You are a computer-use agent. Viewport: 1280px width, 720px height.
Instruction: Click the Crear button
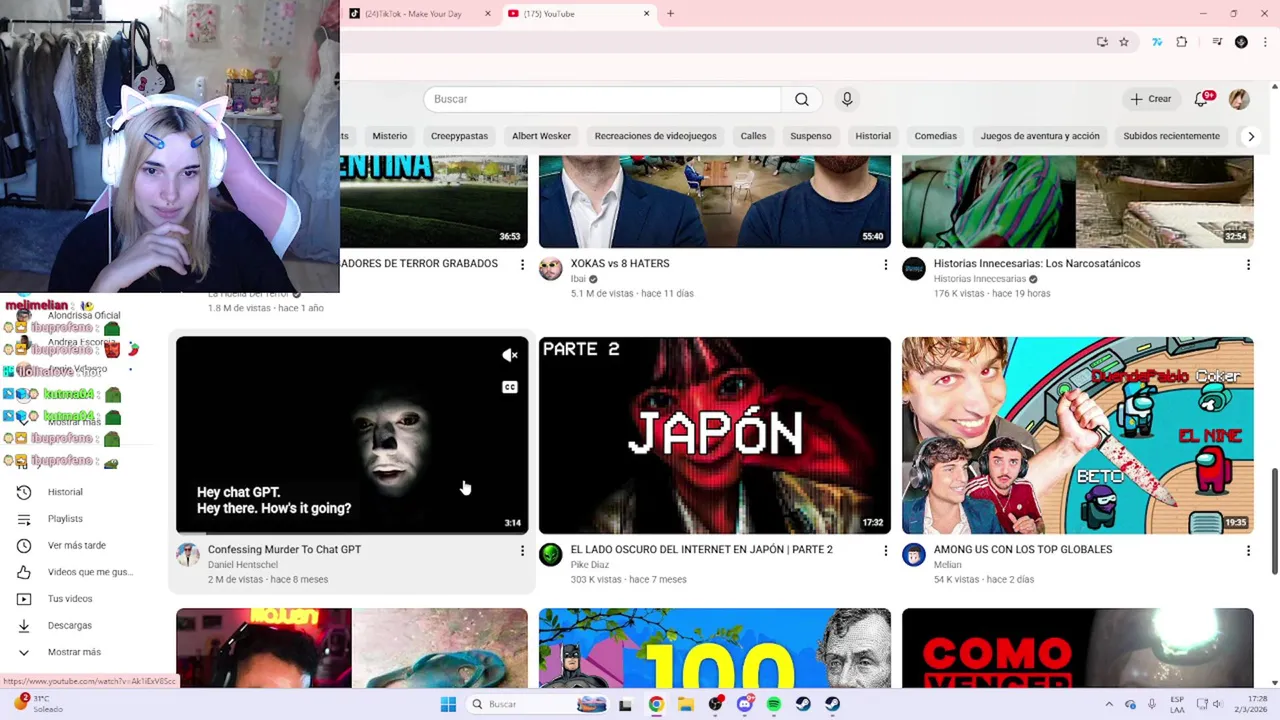click(x=1150, y=99)
